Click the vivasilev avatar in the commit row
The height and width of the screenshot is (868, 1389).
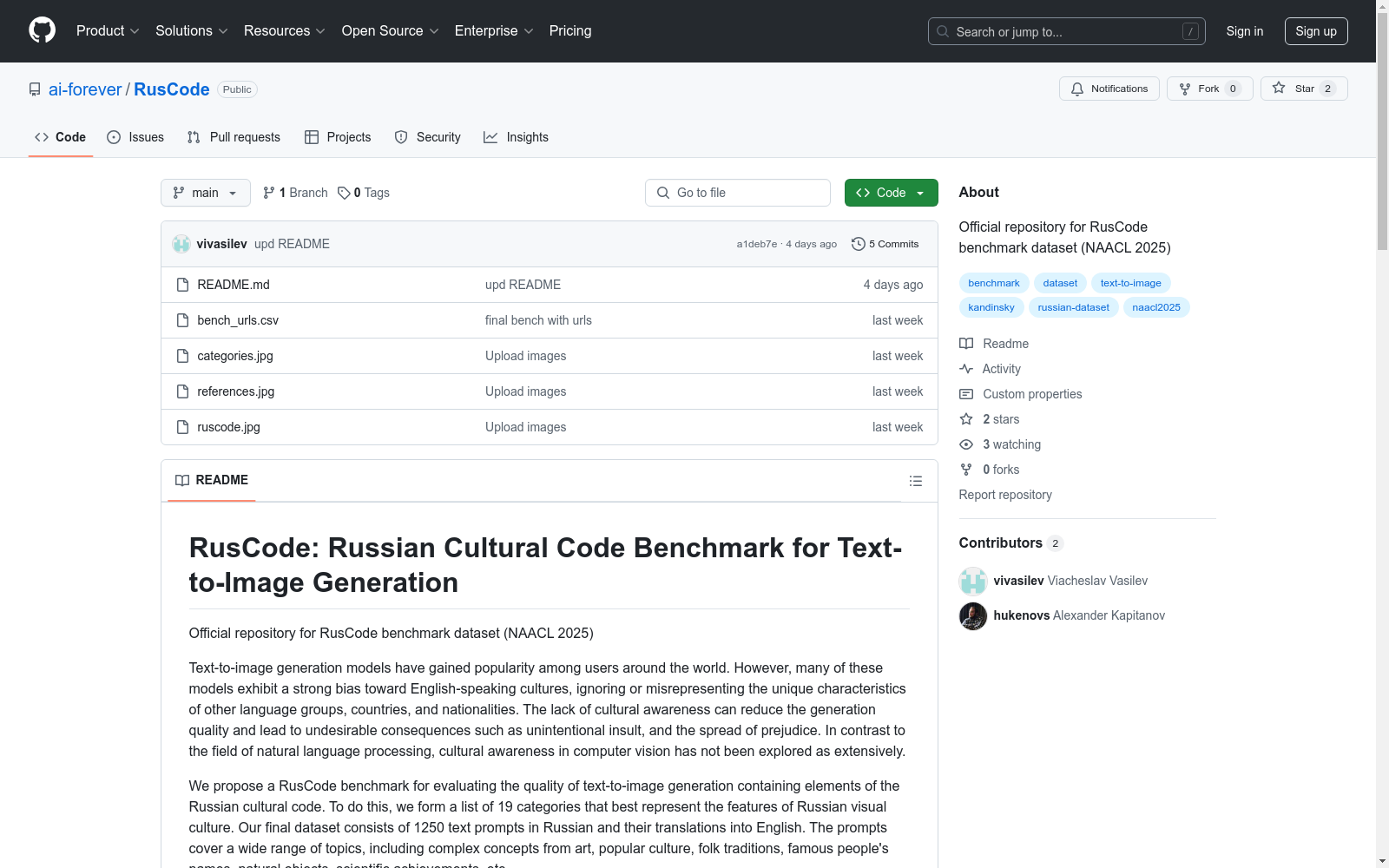click(181, 244)
